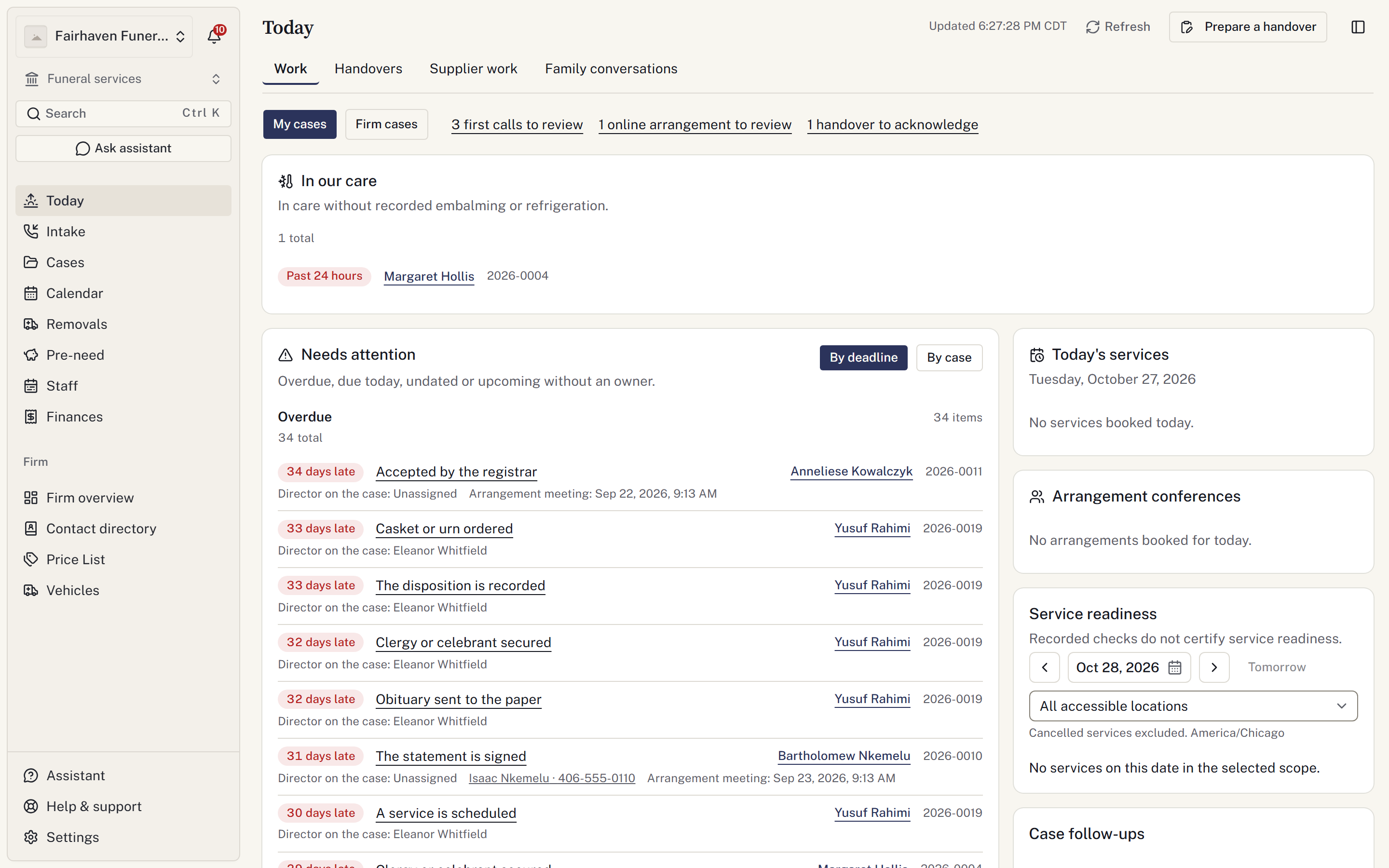
Task: Select My cases filter
Action: 300,124
